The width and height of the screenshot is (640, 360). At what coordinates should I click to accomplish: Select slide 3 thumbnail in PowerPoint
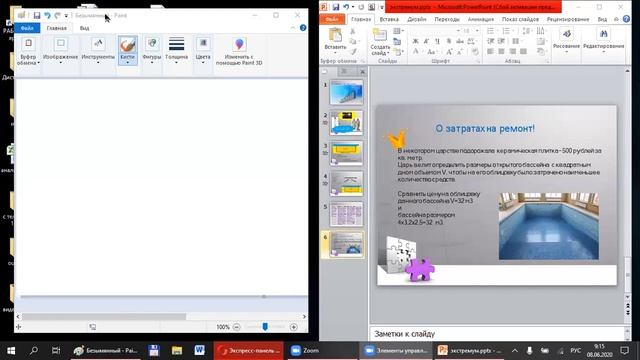click(346, 153)
